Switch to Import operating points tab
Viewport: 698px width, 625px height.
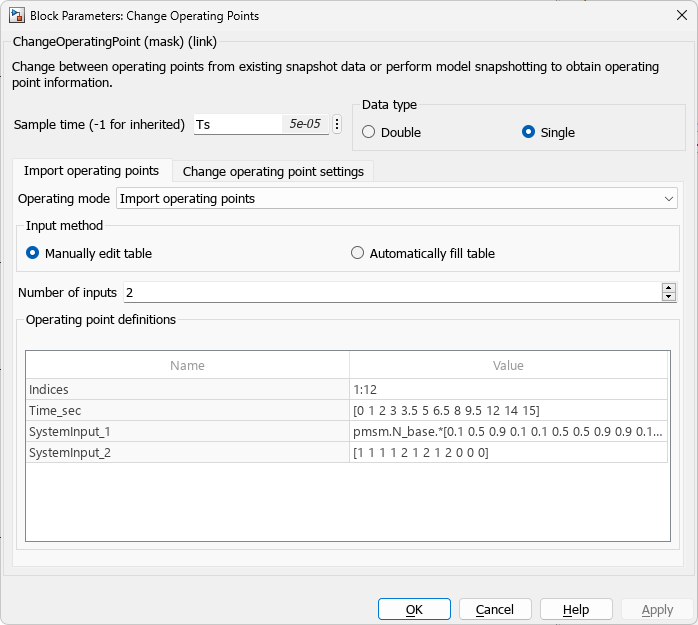91,171
